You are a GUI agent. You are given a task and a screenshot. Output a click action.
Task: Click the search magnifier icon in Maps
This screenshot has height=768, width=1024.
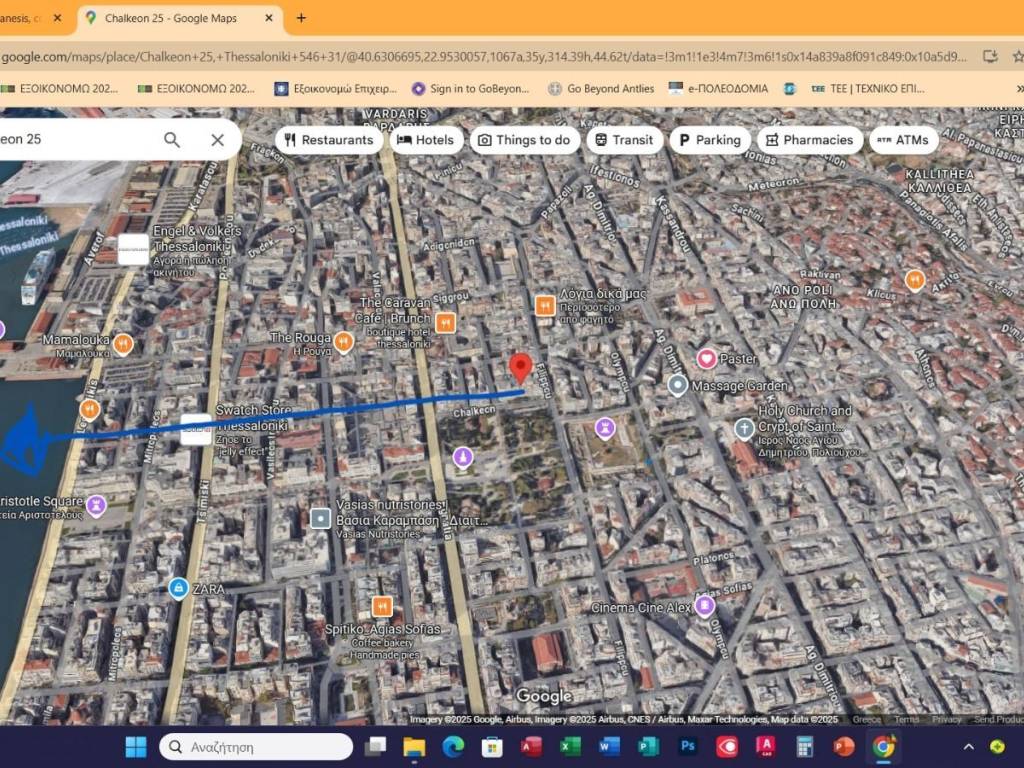point(172,140)
